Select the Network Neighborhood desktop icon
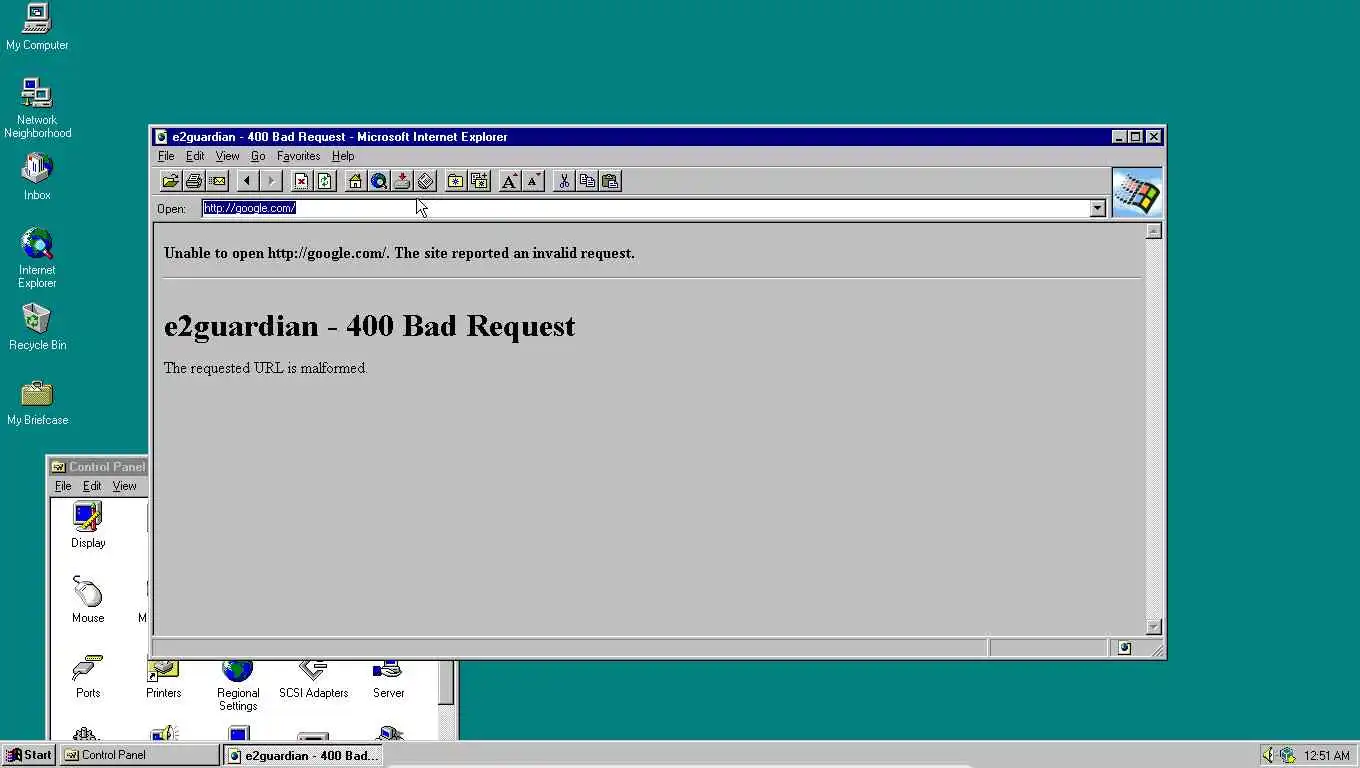Image resolution: width=1360 pixels, height=768 pixels. [x=37, y=108]
